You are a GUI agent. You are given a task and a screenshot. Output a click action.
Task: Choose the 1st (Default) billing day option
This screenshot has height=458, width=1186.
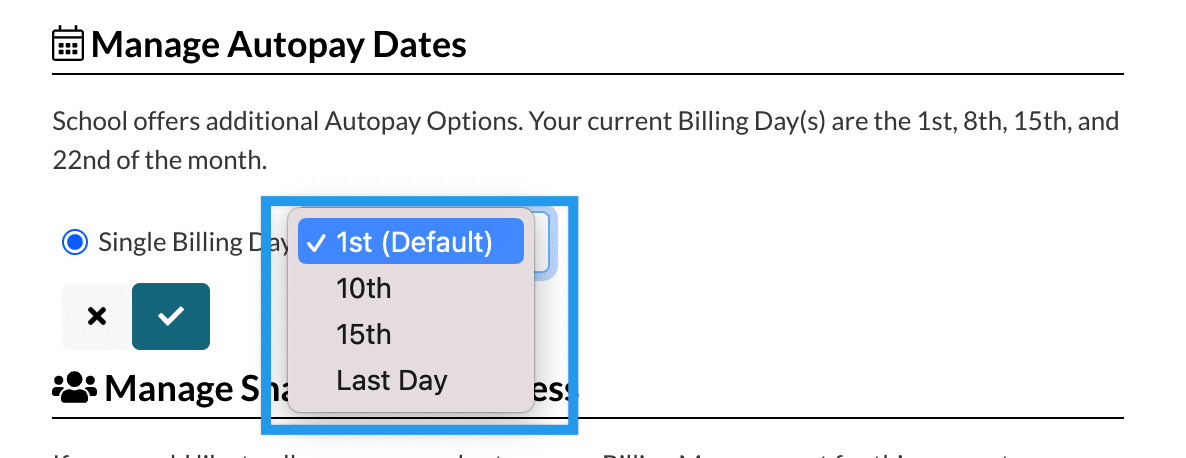point(414,242)
